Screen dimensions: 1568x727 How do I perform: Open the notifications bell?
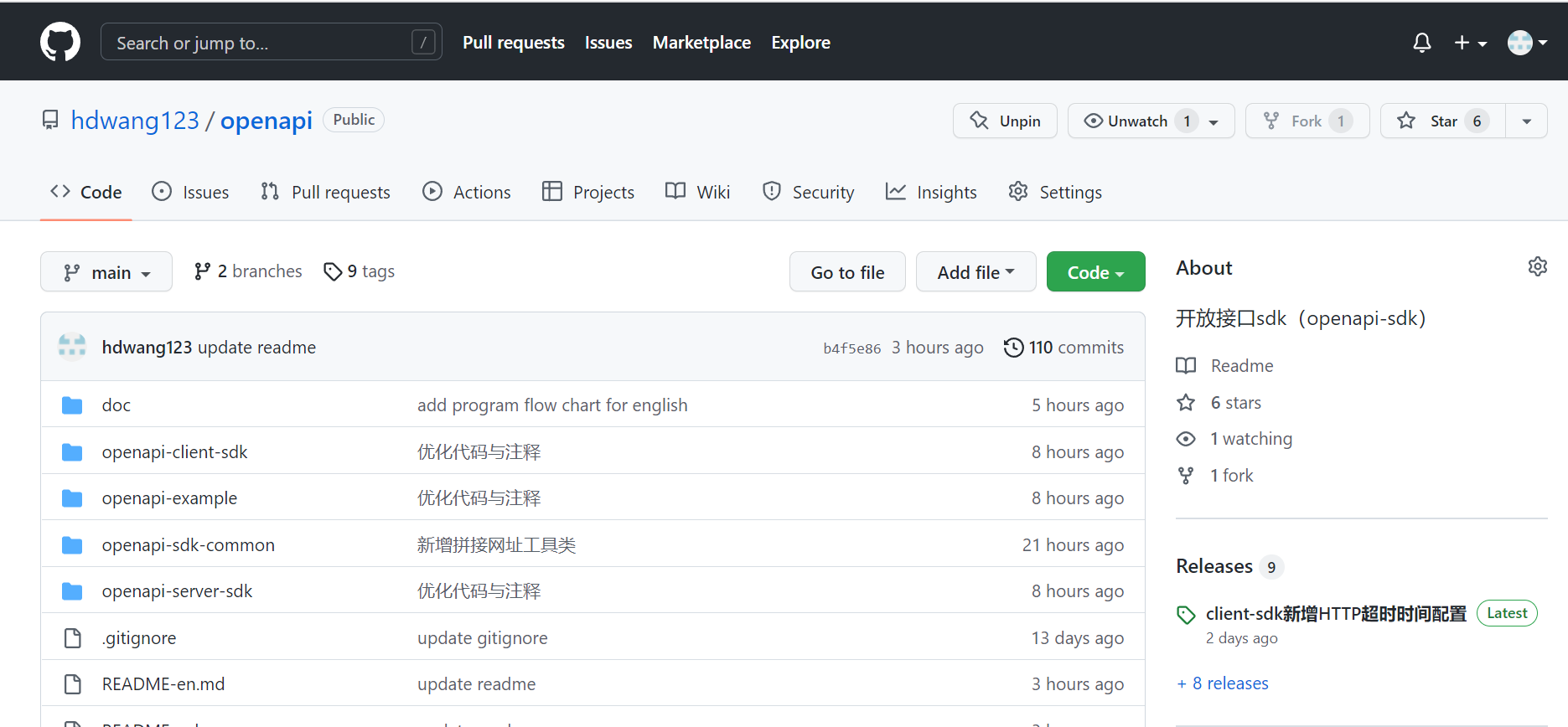(x=1421, y=42)
